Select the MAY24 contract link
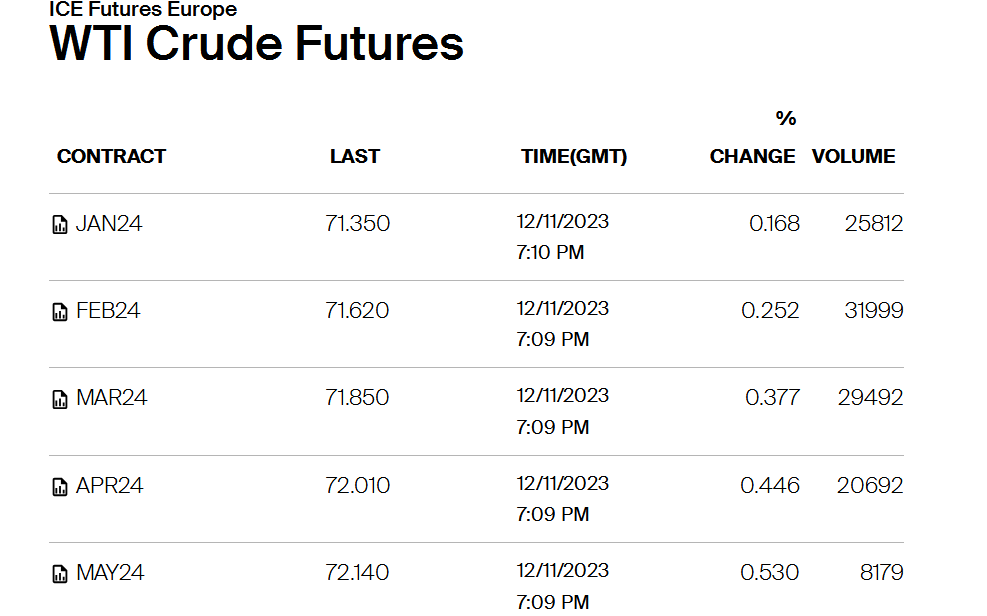987x616 pixels. [x=110, y=573]
